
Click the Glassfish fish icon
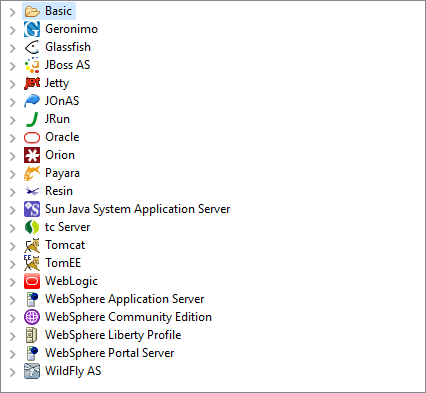click(32, 47)
